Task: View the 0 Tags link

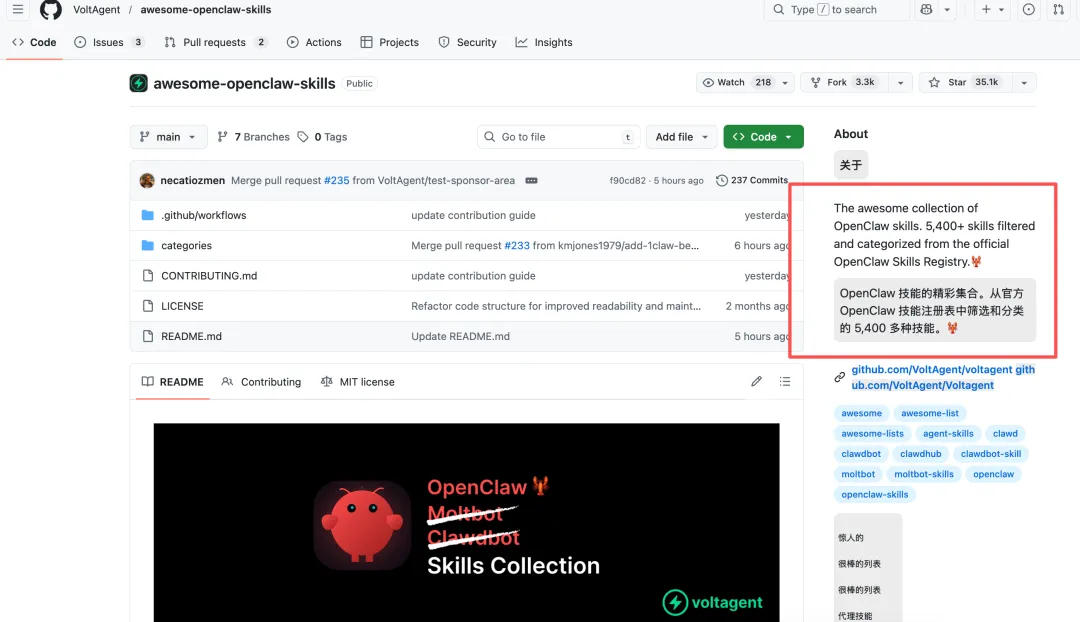Action: (322, 137)
